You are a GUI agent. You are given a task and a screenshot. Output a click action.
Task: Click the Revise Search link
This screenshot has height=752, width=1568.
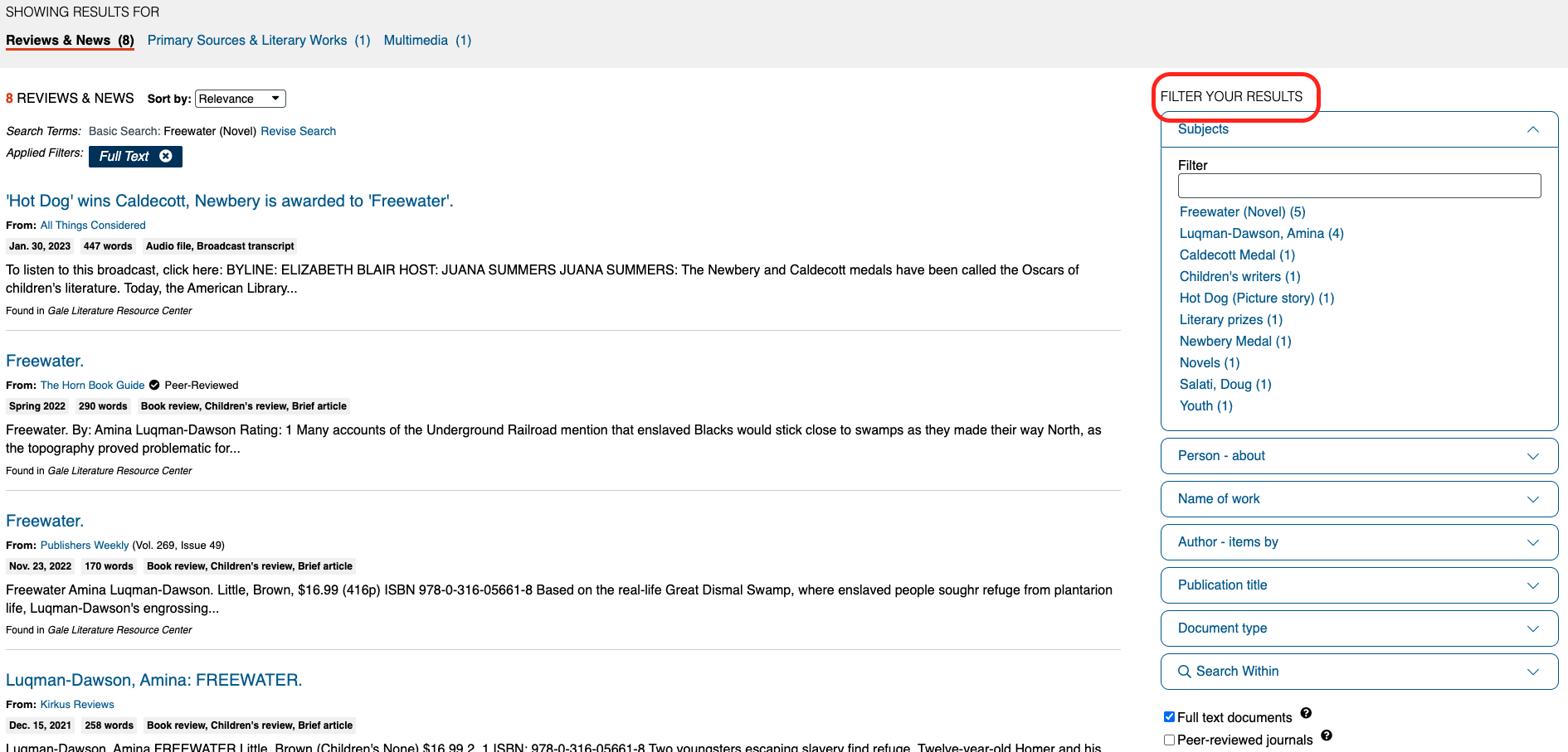click(x=298, y=131)
